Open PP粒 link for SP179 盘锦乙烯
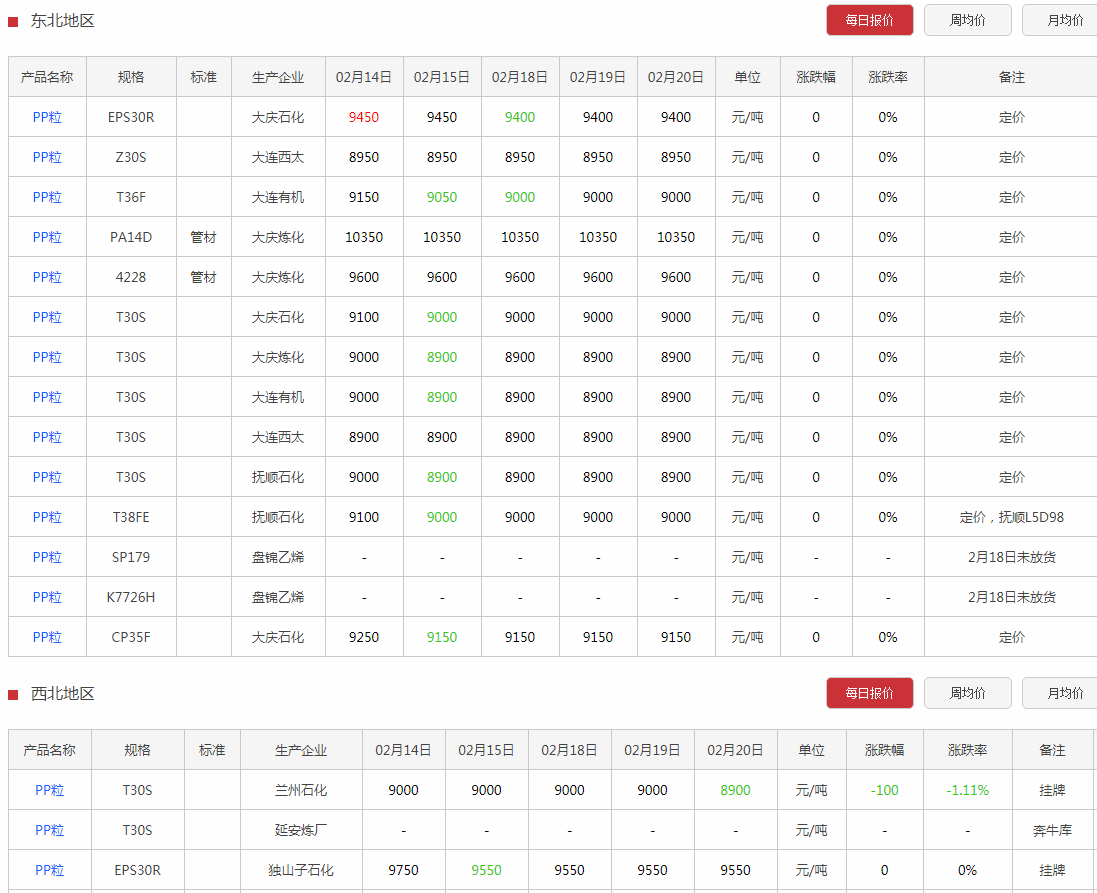The image size is (1097, 893). (47, 557)
